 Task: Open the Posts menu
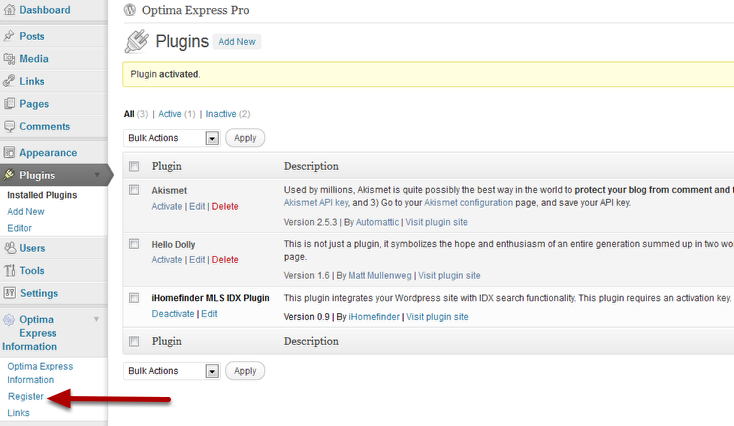click(32, 36)
